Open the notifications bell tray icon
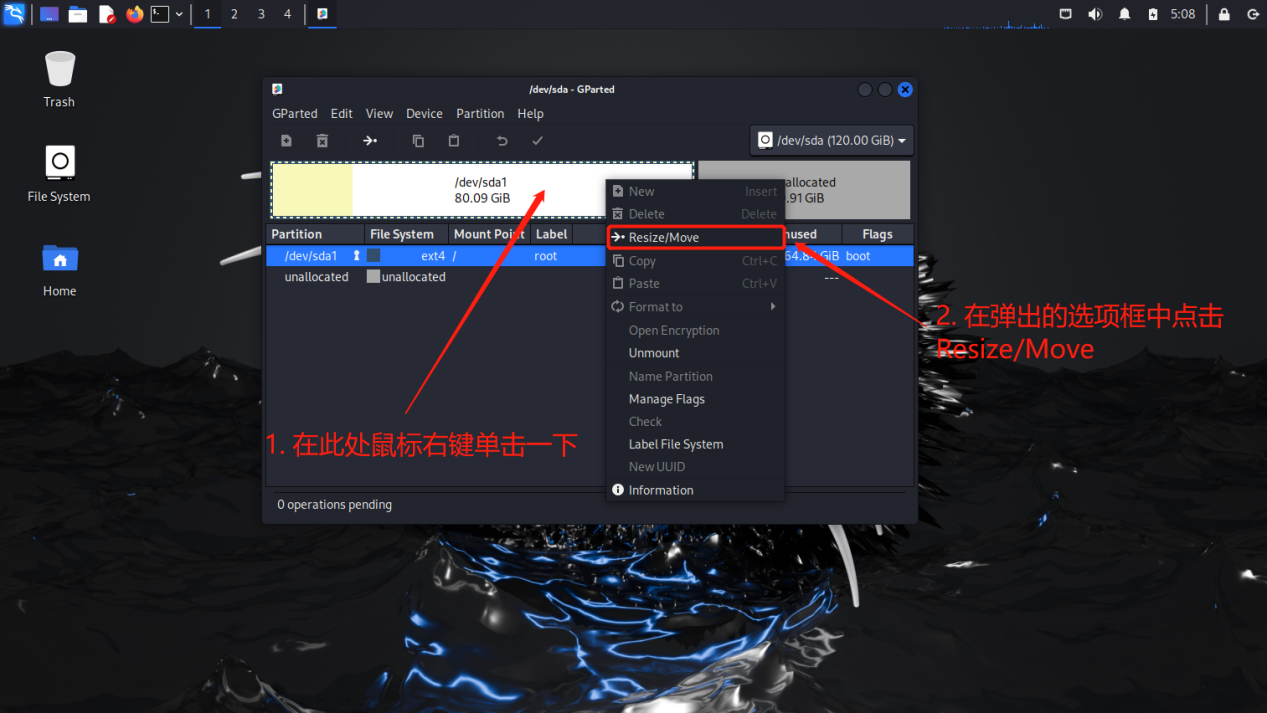The width and height of the screenshot is (1267, 713). point(1124,14)
